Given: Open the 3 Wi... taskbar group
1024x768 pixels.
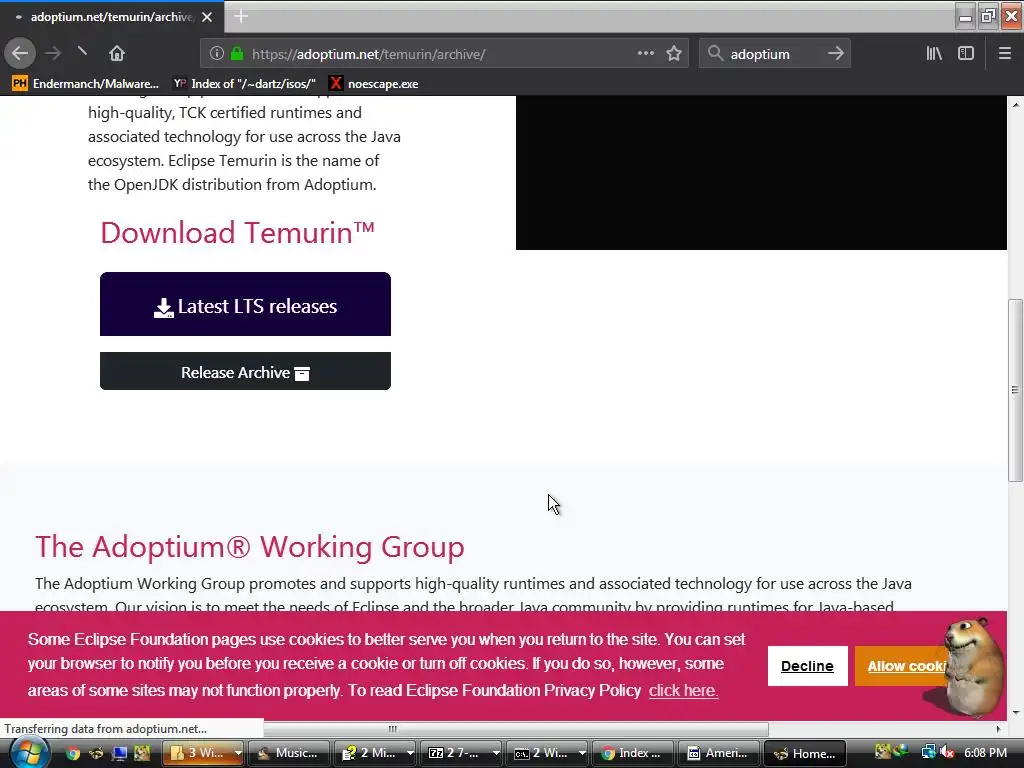Looking at the screenshot, I should pyautogui.click(x=203, y=753).
